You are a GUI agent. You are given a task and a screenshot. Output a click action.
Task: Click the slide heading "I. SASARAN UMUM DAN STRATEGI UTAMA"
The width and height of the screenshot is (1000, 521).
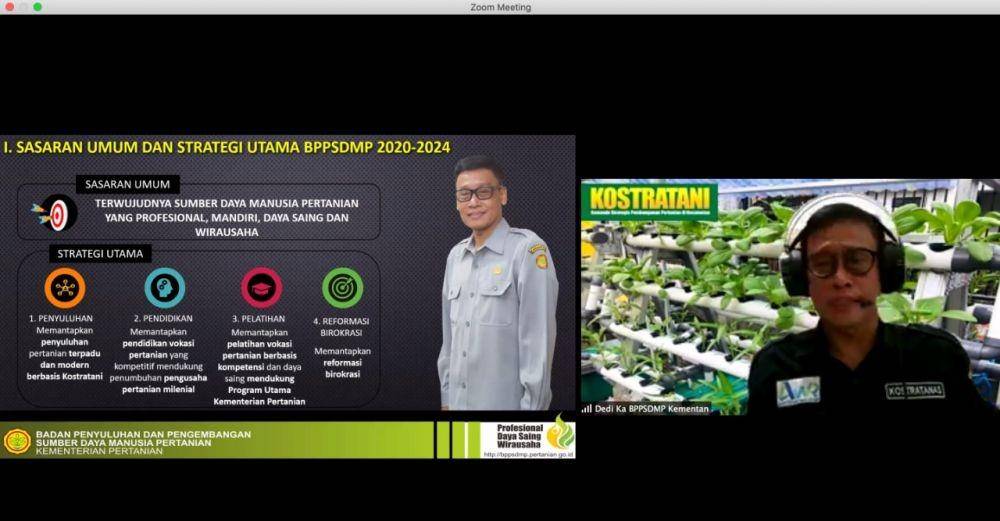152,147
